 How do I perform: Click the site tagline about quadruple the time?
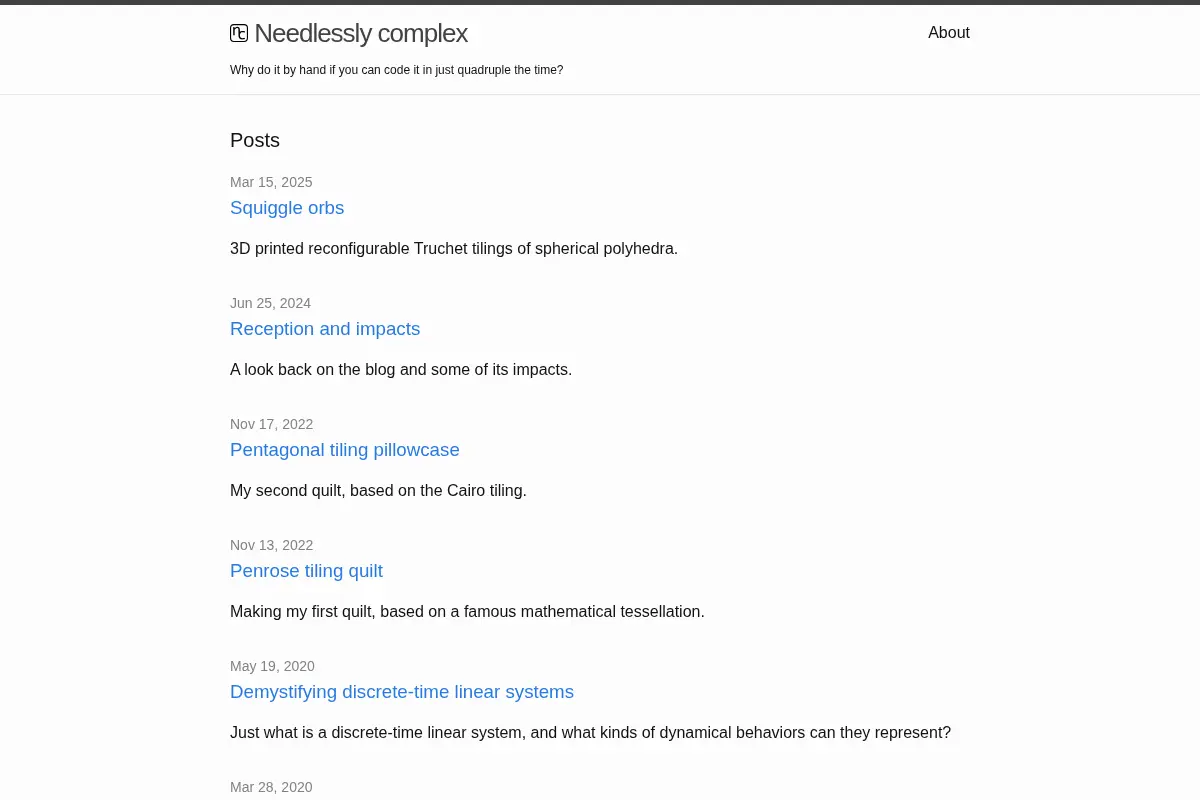[397, 70]
